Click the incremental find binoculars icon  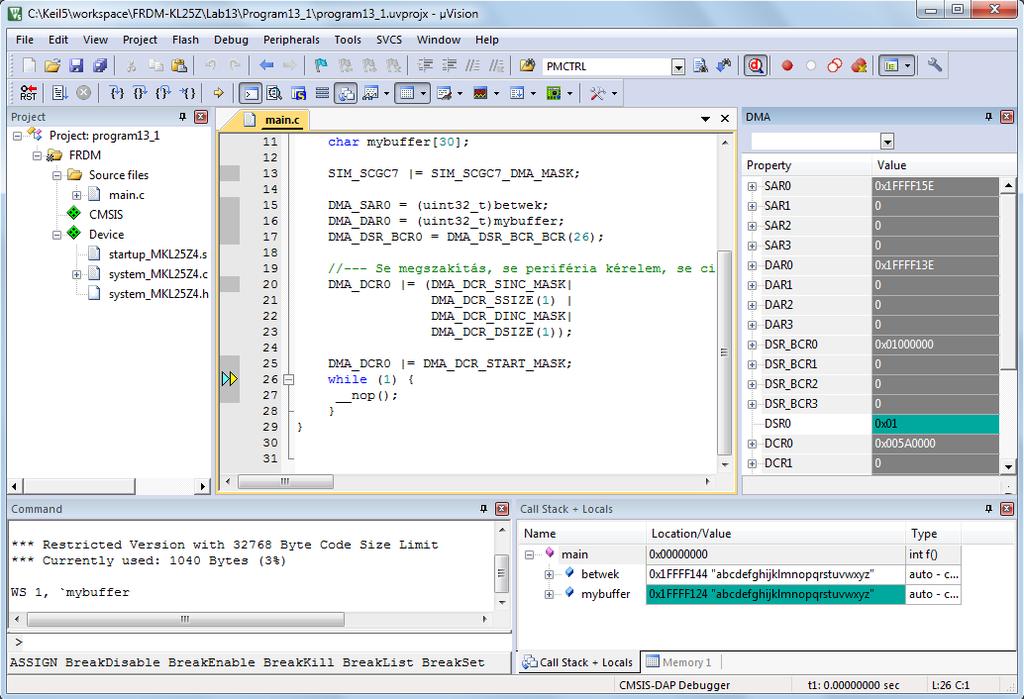coord(724,65)
